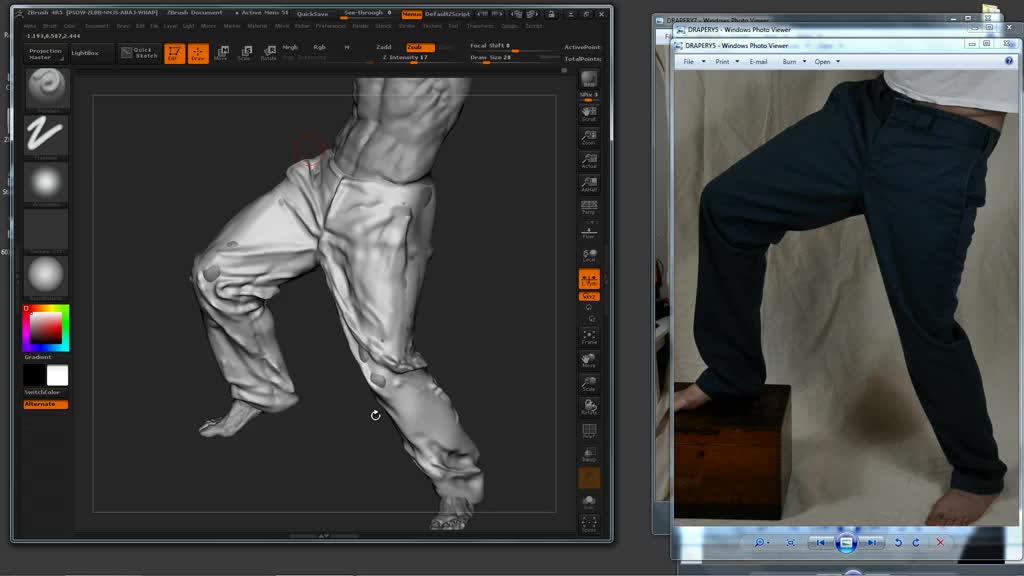Select the Rotate transform icon in top shelf

(x=268, y=53)
